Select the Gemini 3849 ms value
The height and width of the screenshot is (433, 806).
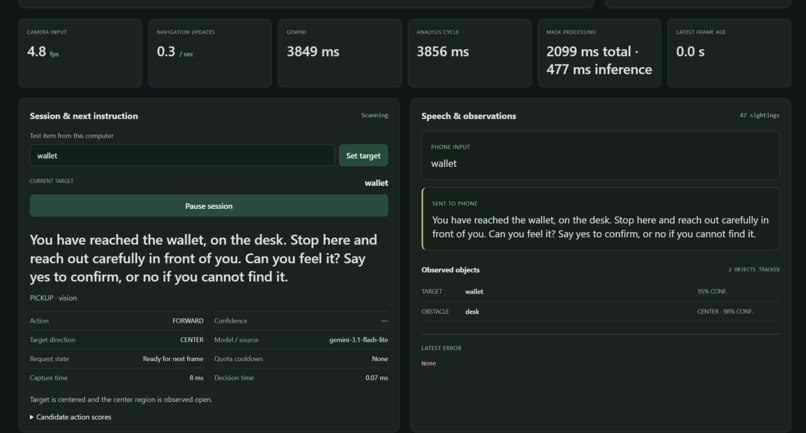[x=313, y=51]
